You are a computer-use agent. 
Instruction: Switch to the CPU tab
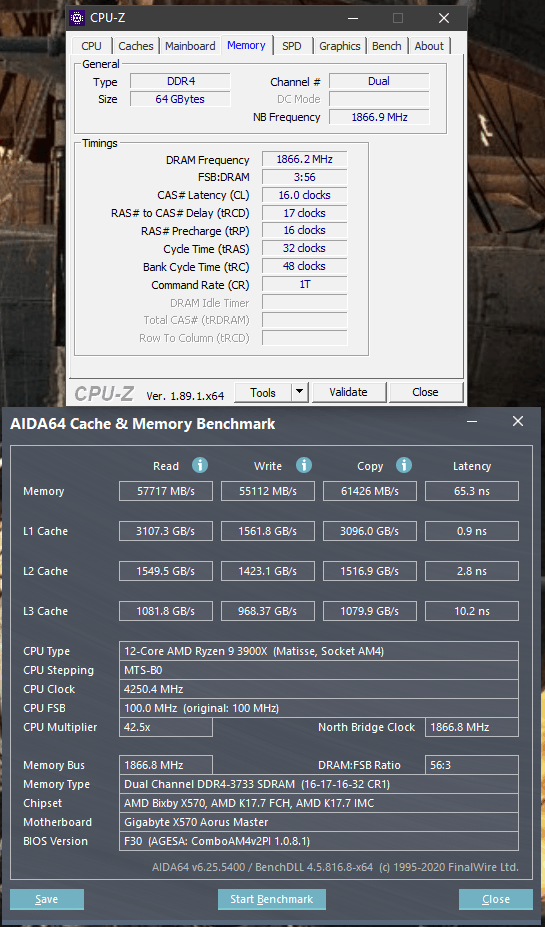[92, 46]
